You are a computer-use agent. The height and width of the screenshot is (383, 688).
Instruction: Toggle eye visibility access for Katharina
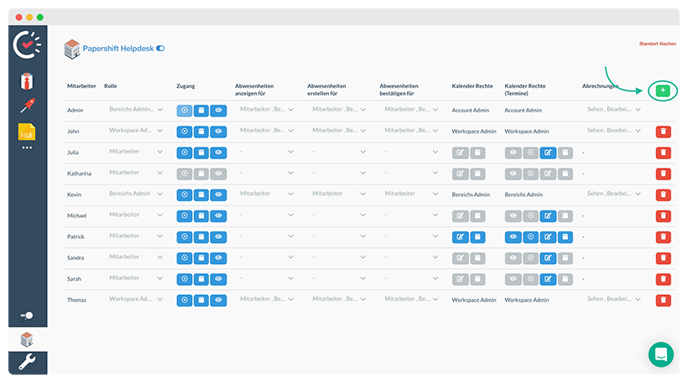point(219,173)
